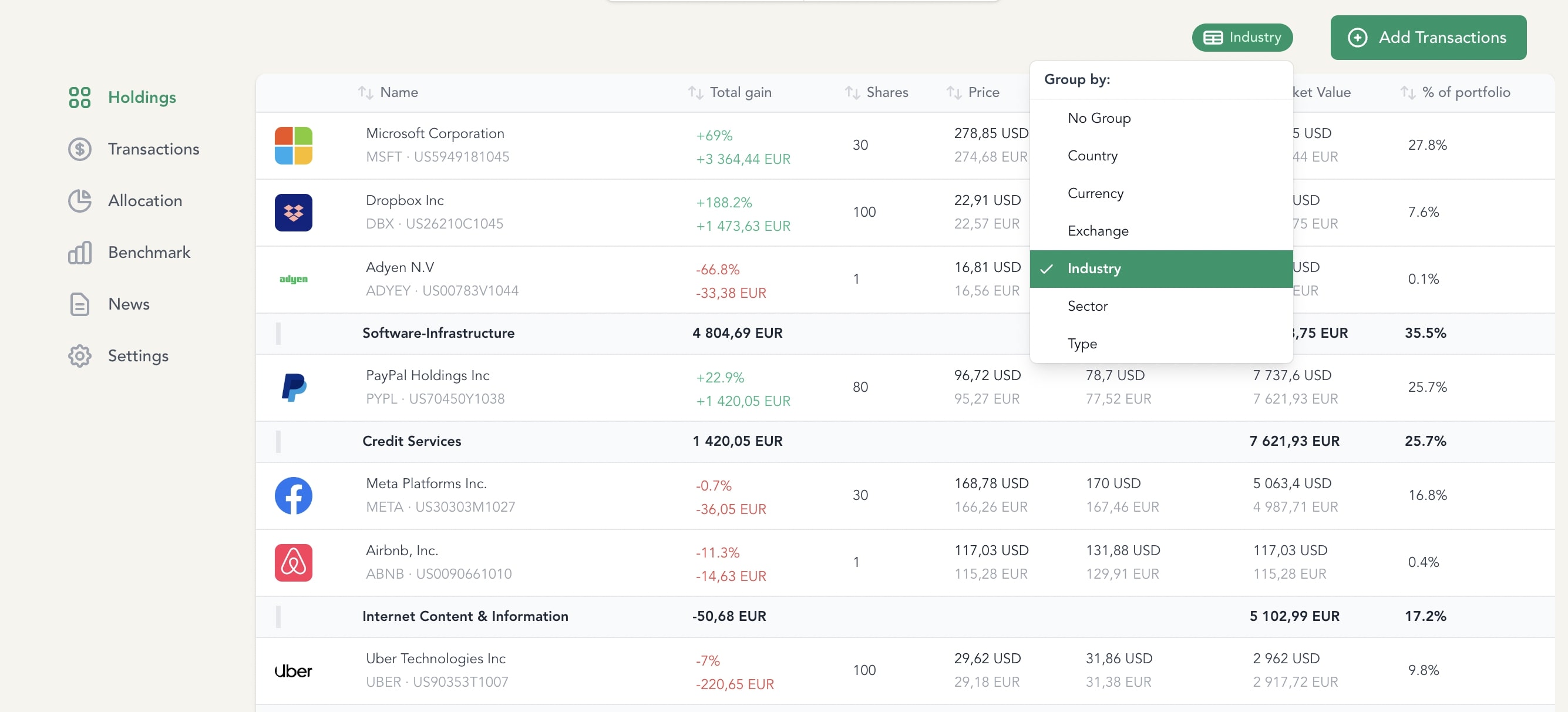Click the plus icon in Add Transactions
This screenshot has height=712, width=1568.
(1357, 38)
